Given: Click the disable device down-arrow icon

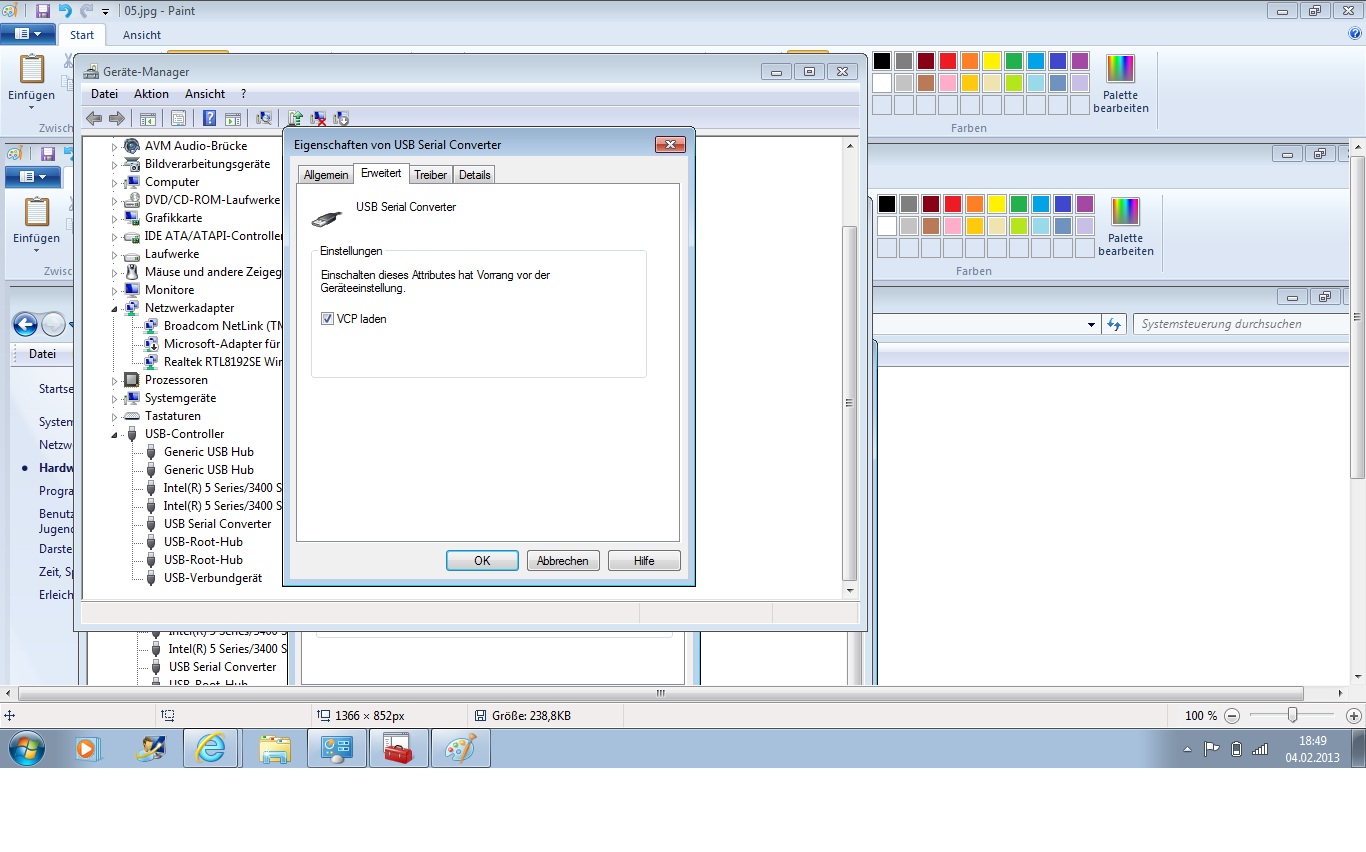Looking at the screenshot, I should point(341,118).
